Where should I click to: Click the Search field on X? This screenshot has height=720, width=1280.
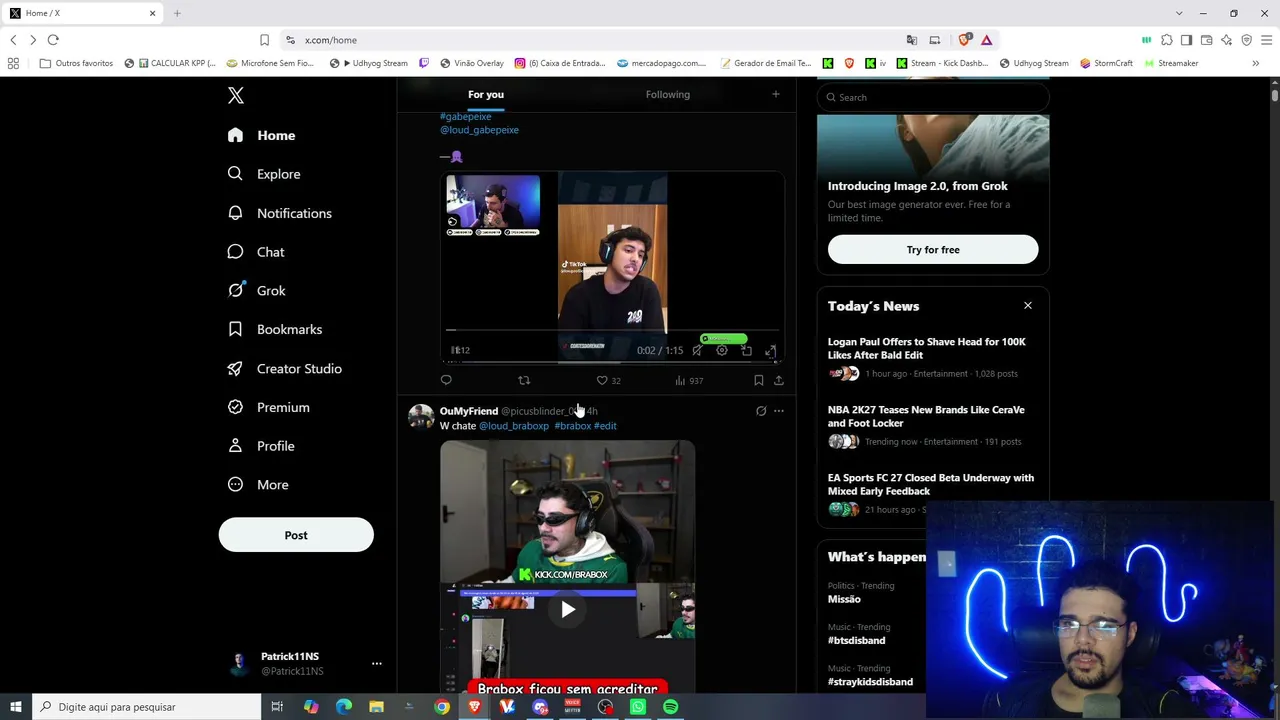click(933, 97)
